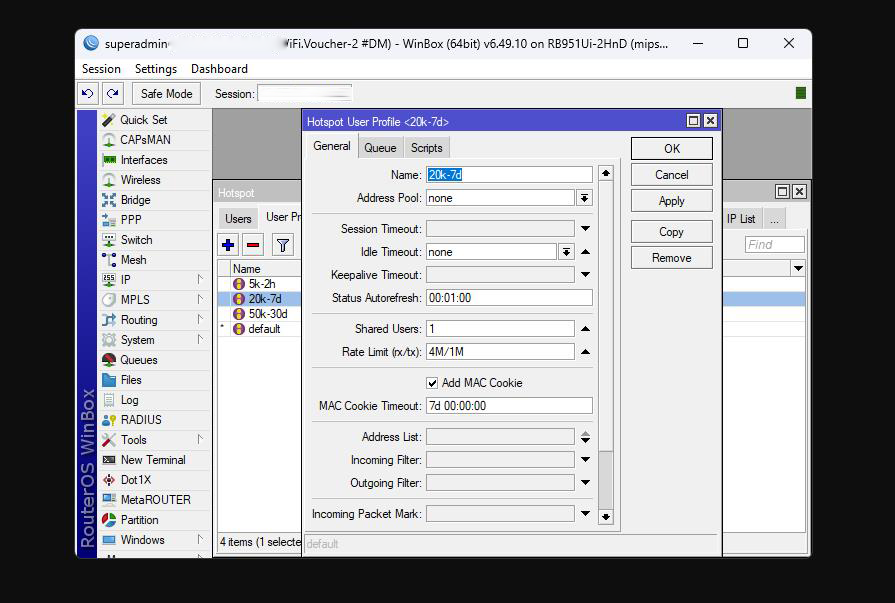This screenshot has width=895, height=603.
Task: Open CAPsMAN menu item
Action: (x=154, y=140)
